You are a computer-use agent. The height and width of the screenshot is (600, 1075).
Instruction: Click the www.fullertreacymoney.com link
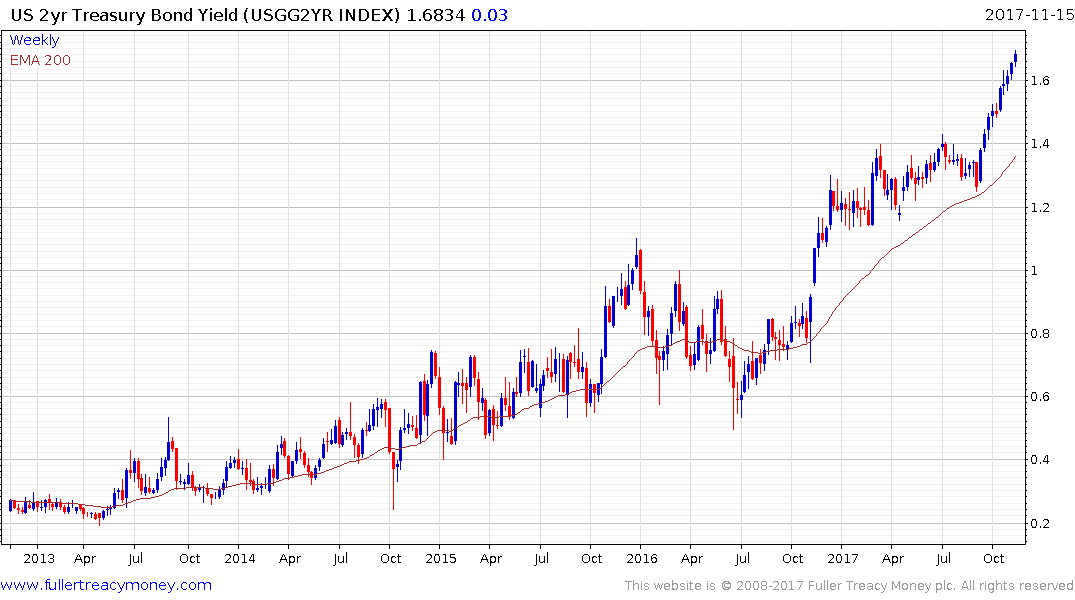(x=106, y=585)
